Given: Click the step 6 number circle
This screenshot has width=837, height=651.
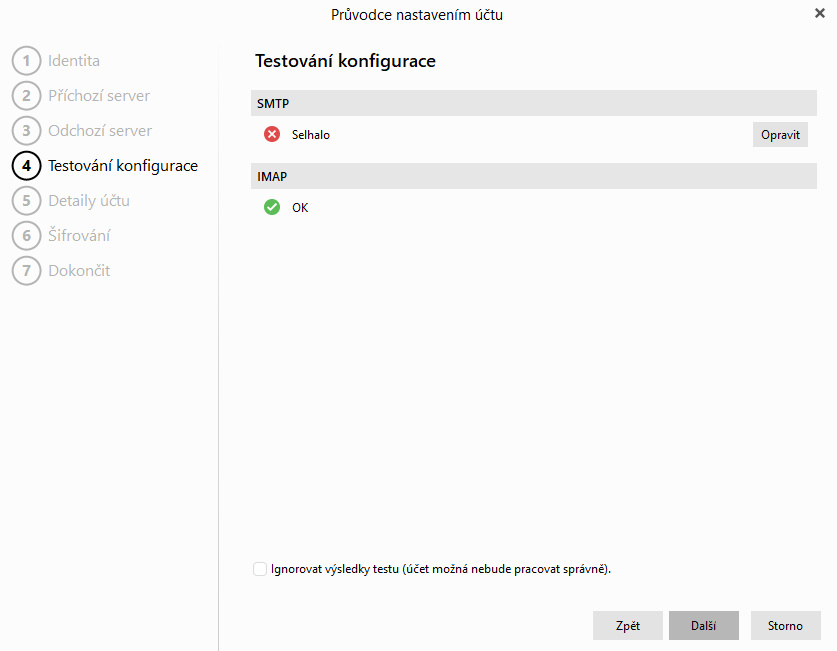Looking at the screenshot, I should click(26, 236).
